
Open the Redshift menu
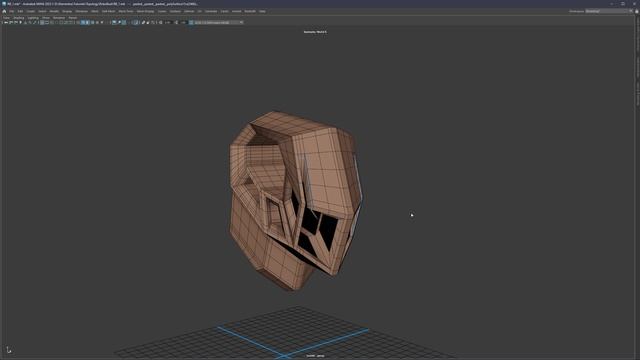250,11
